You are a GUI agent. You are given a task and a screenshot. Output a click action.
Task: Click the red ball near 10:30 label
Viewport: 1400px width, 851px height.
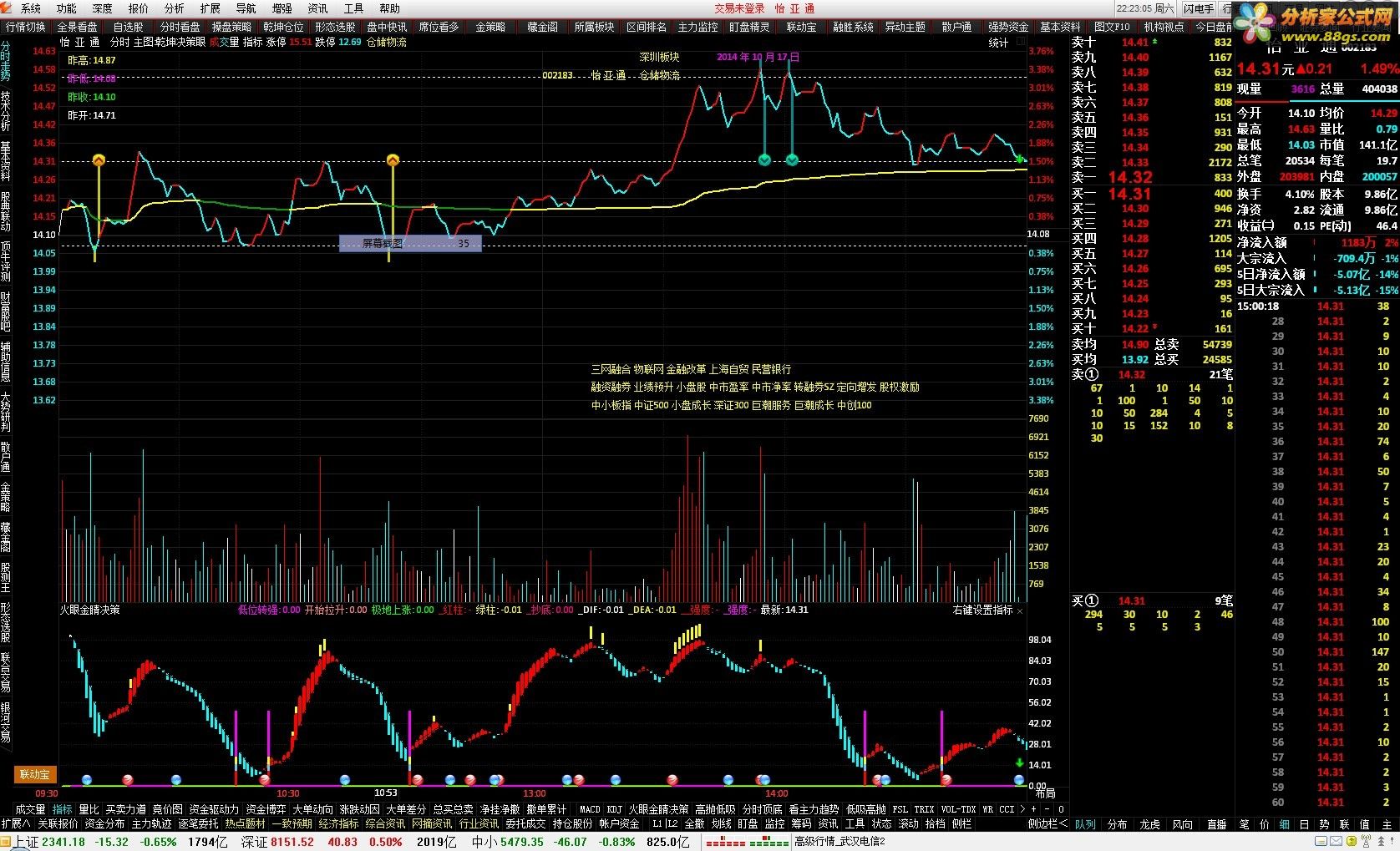click(265, 780)
